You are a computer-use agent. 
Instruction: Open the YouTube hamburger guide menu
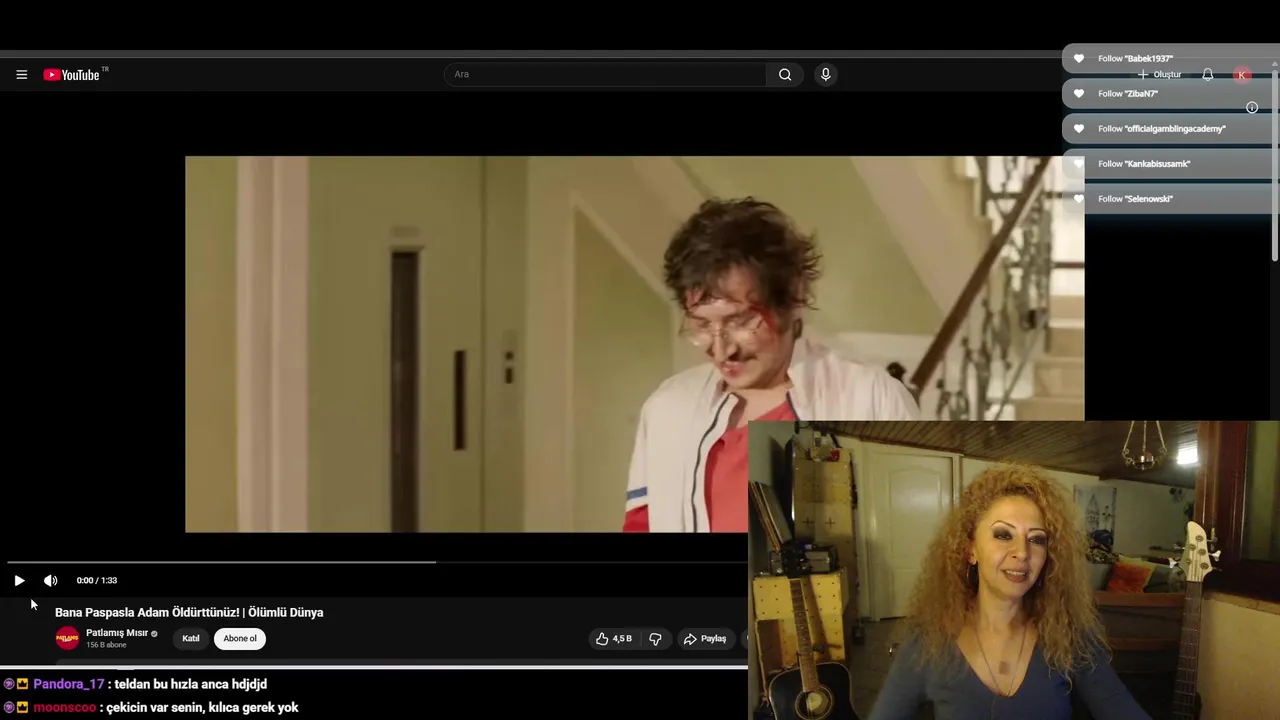pyautogui.click(x=21, y=75)
